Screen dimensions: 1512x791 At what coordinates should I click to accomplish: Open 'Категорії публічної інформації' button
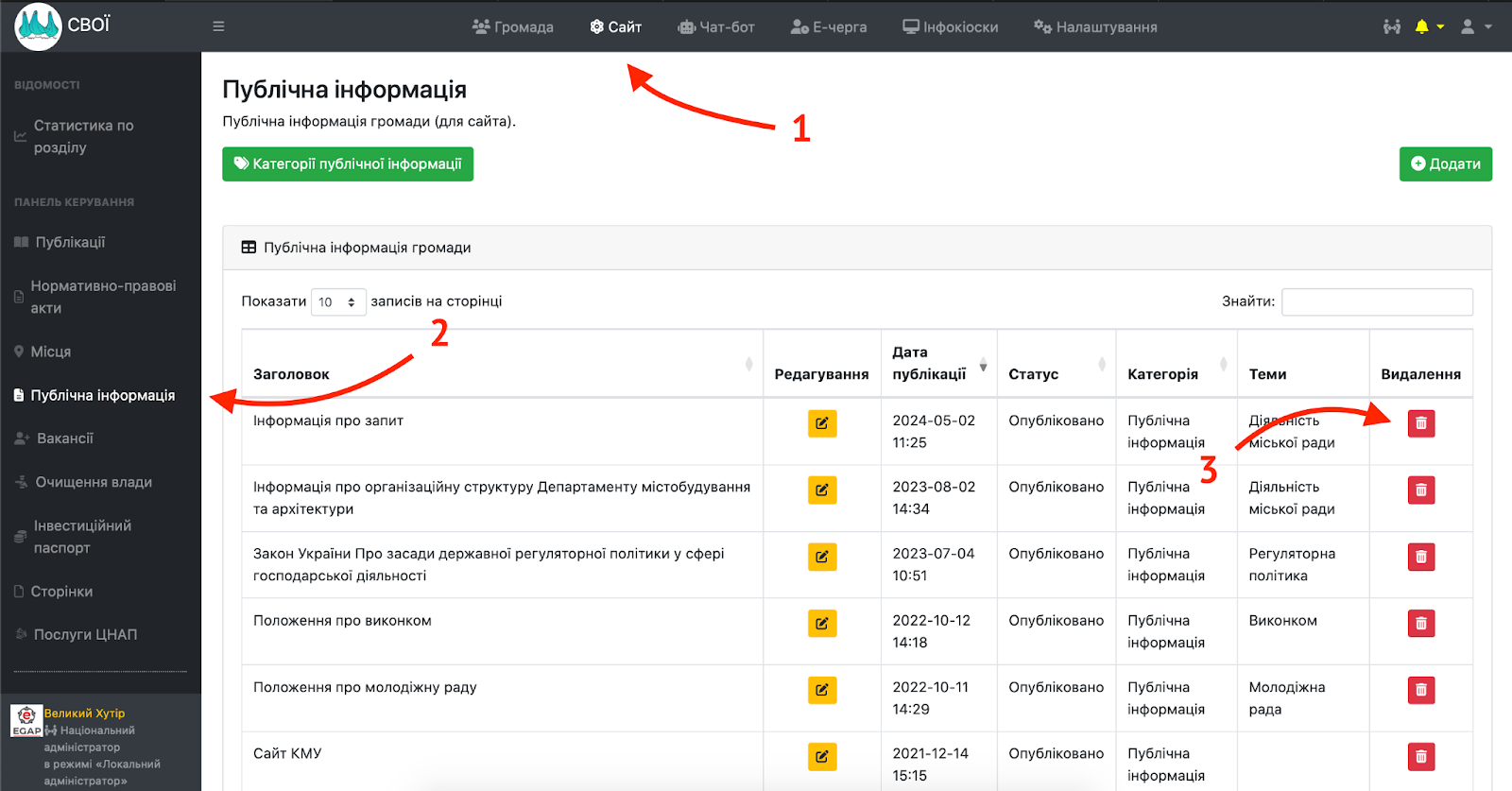pos(348,163)
